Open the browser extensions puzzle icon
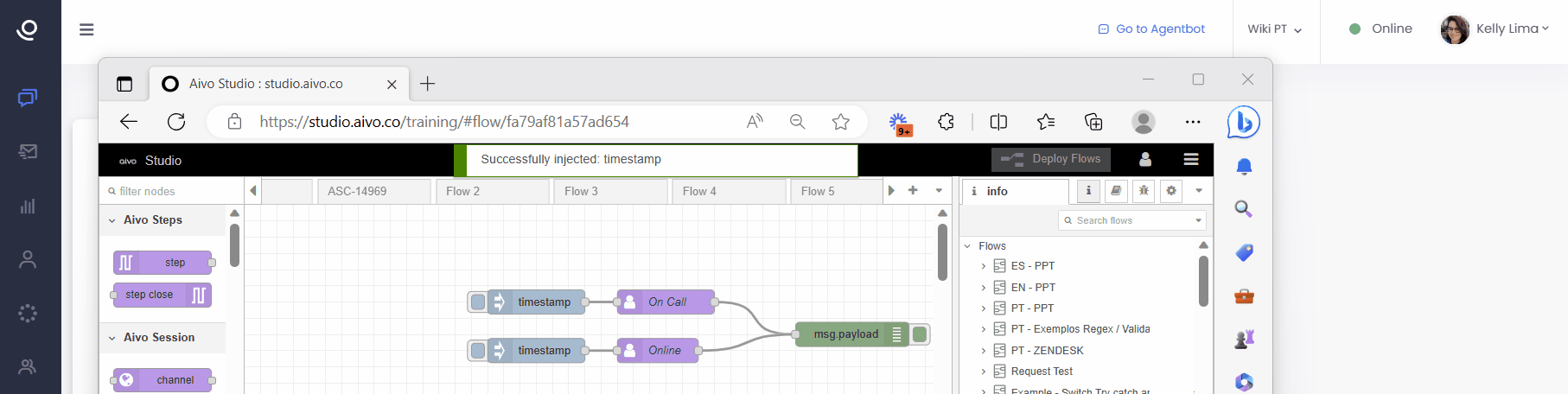This screenshot has width=1568, height=394. [x=946, y=122]
